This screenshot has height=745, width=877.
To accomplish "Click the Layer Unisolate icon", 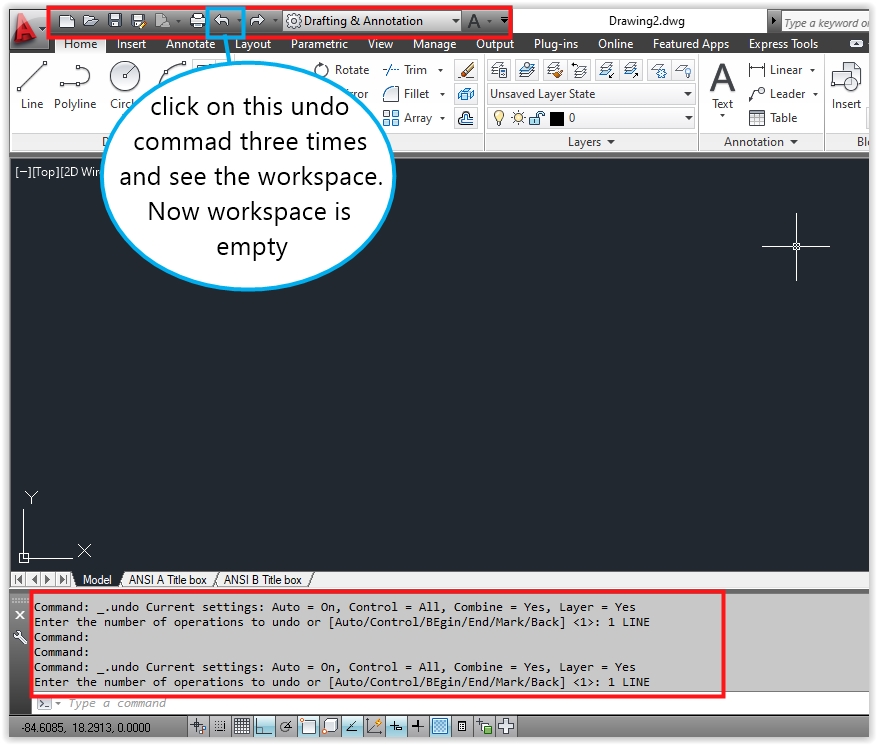I will (x=631, y=70).
